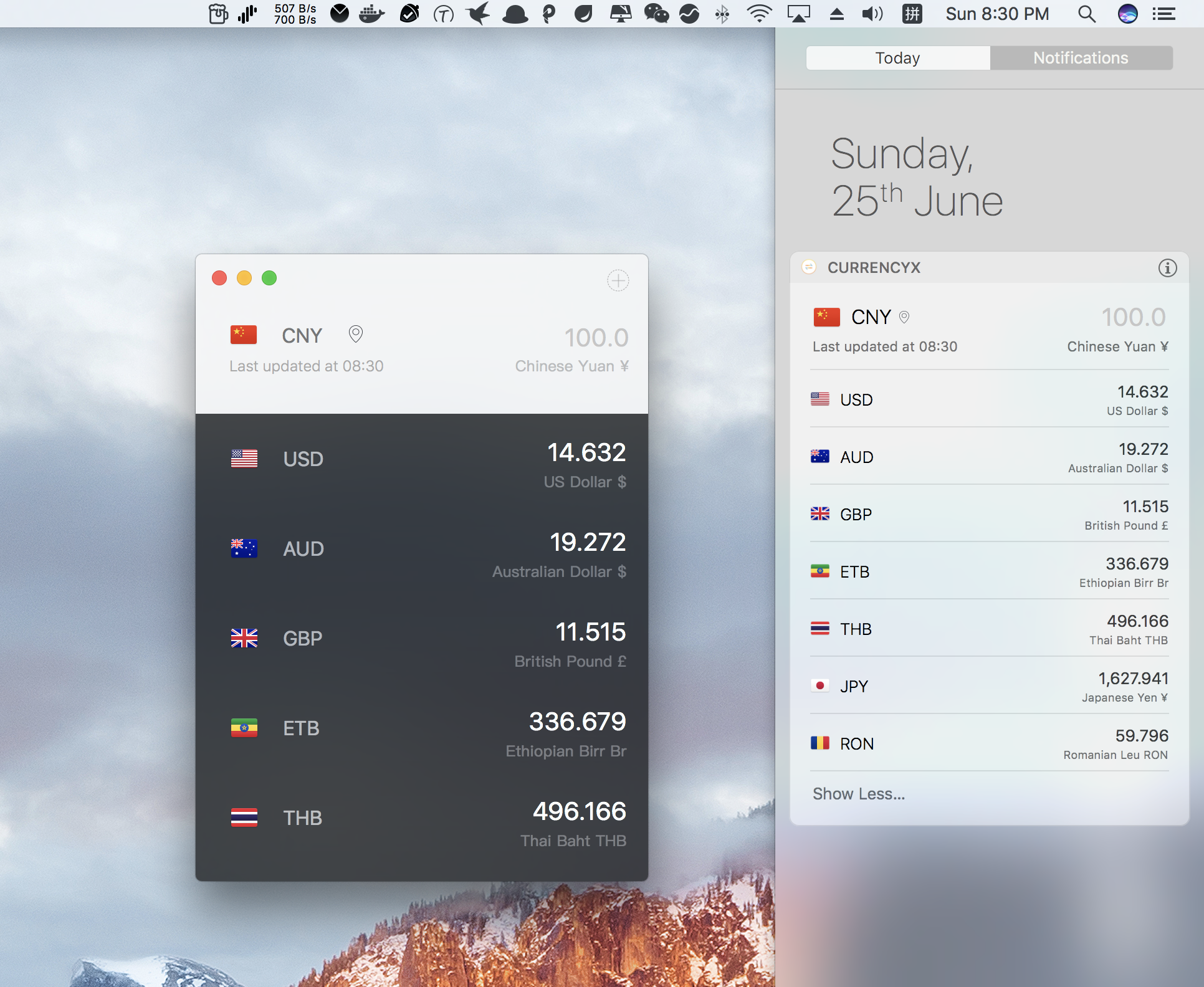Select the Today tab
Viewport: 1204px width, 987px height.
897,58
